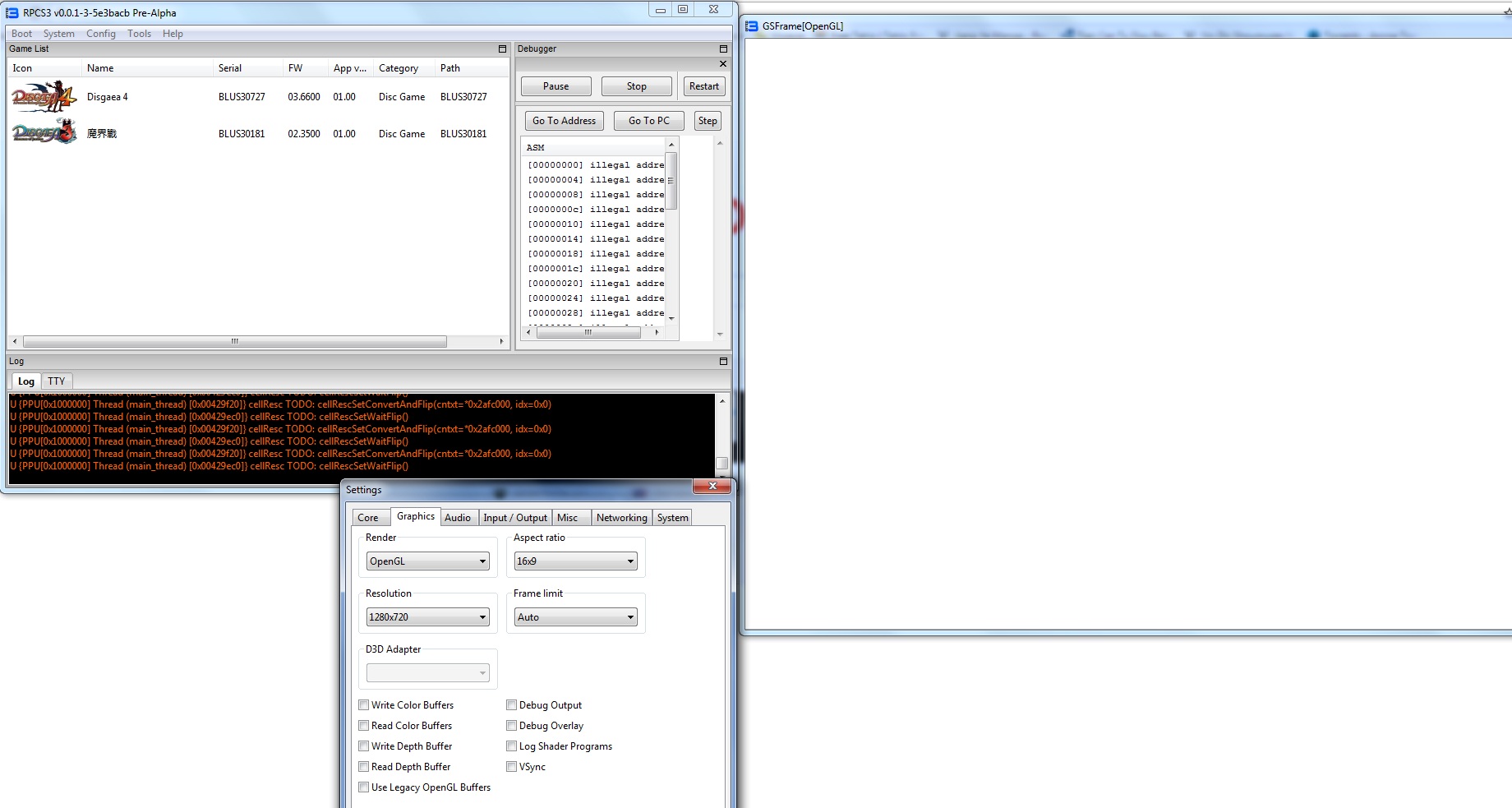
Task: Switch to the TTY log tab
Action: coord(56,381)
